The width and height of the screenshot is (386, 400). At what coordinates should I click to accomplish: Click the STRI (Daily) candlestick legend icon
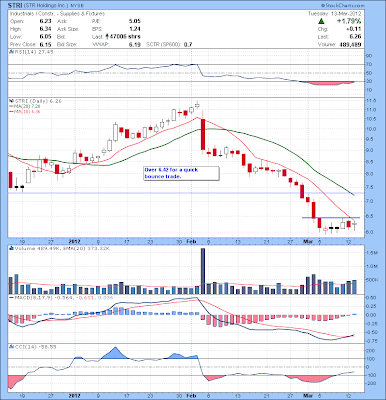point(11,101)
